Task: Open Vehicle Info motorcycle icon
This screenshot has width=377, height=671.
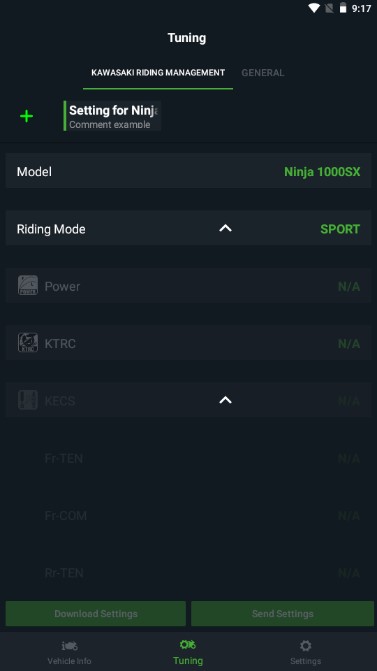Action: [x=69, y=645]
